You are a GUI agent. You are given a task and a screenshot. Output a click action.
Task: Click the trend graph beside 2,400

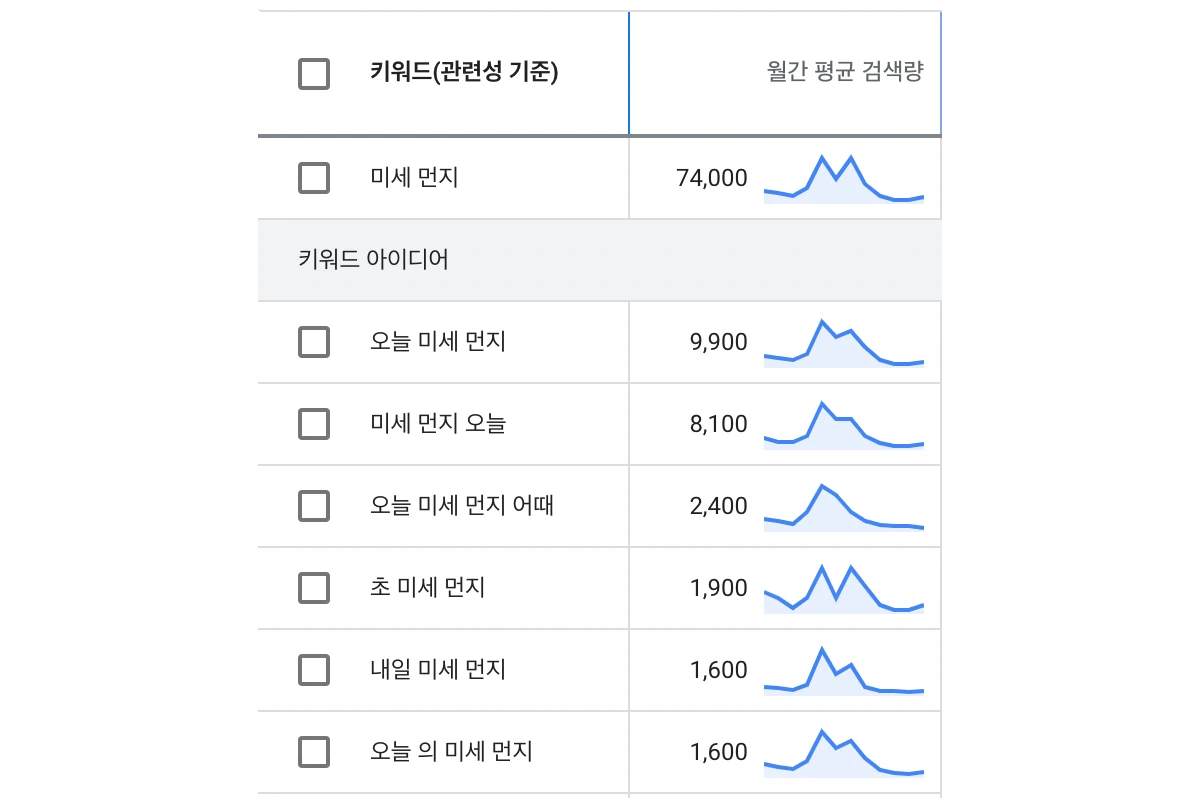[x=844, y=507]
